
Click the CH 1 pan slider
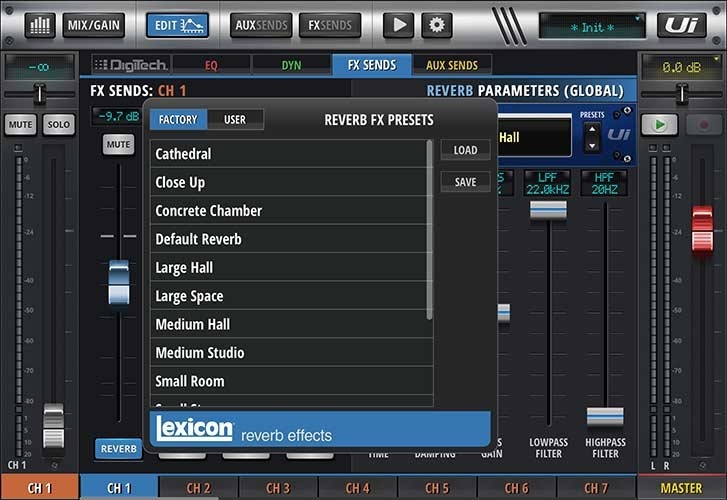tap(40, 93)
